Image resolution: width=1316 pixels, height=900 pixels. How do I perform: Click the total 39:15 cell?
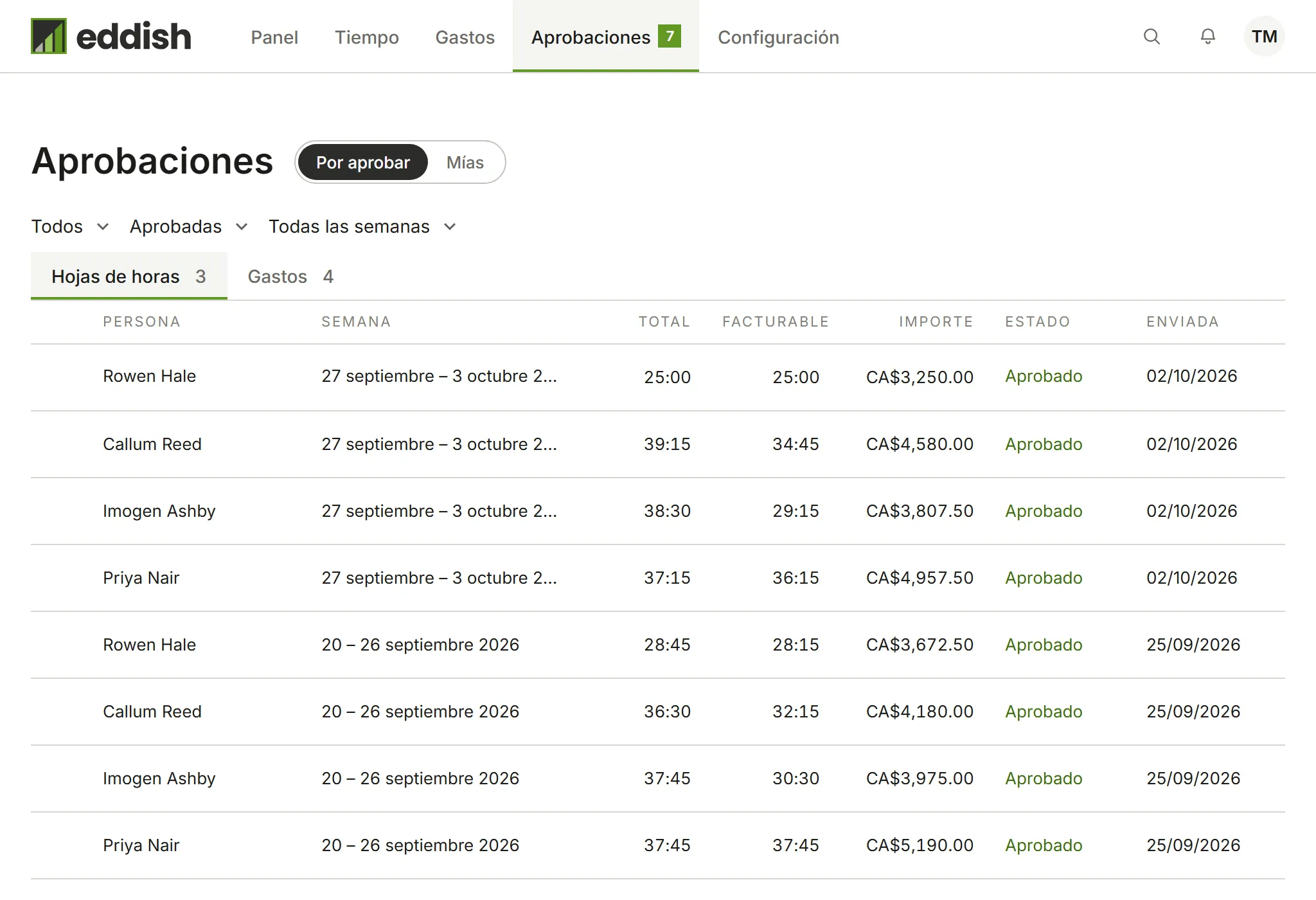pyautogui.click(x=667, y=444)
